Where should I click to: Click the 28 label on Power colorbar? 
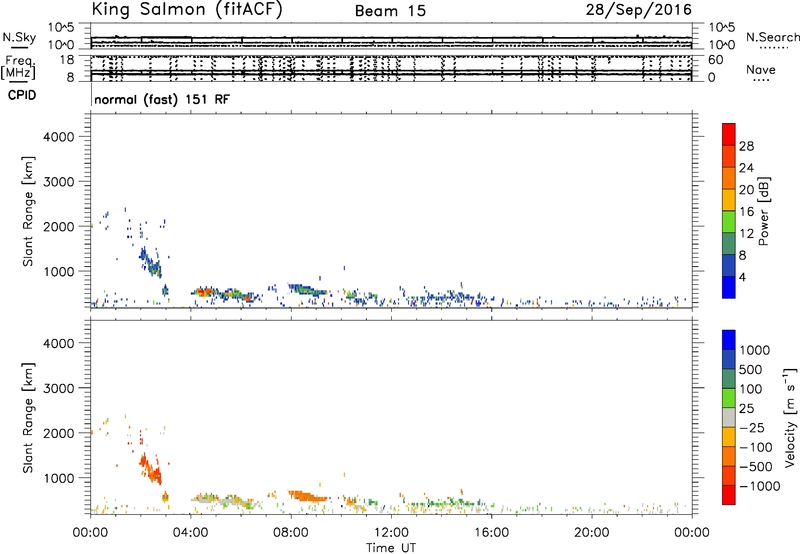(x=746, y=146)
